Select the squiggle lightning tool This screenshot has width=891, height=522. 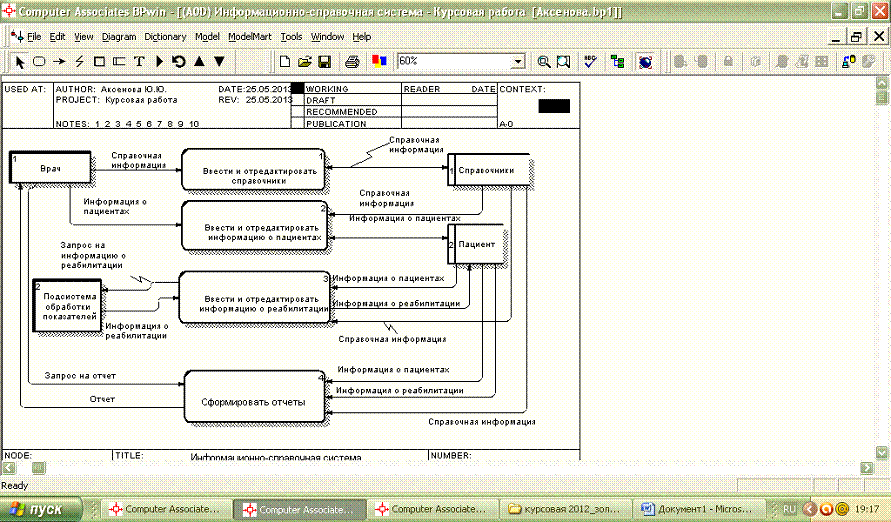click(x=80, y=61)
